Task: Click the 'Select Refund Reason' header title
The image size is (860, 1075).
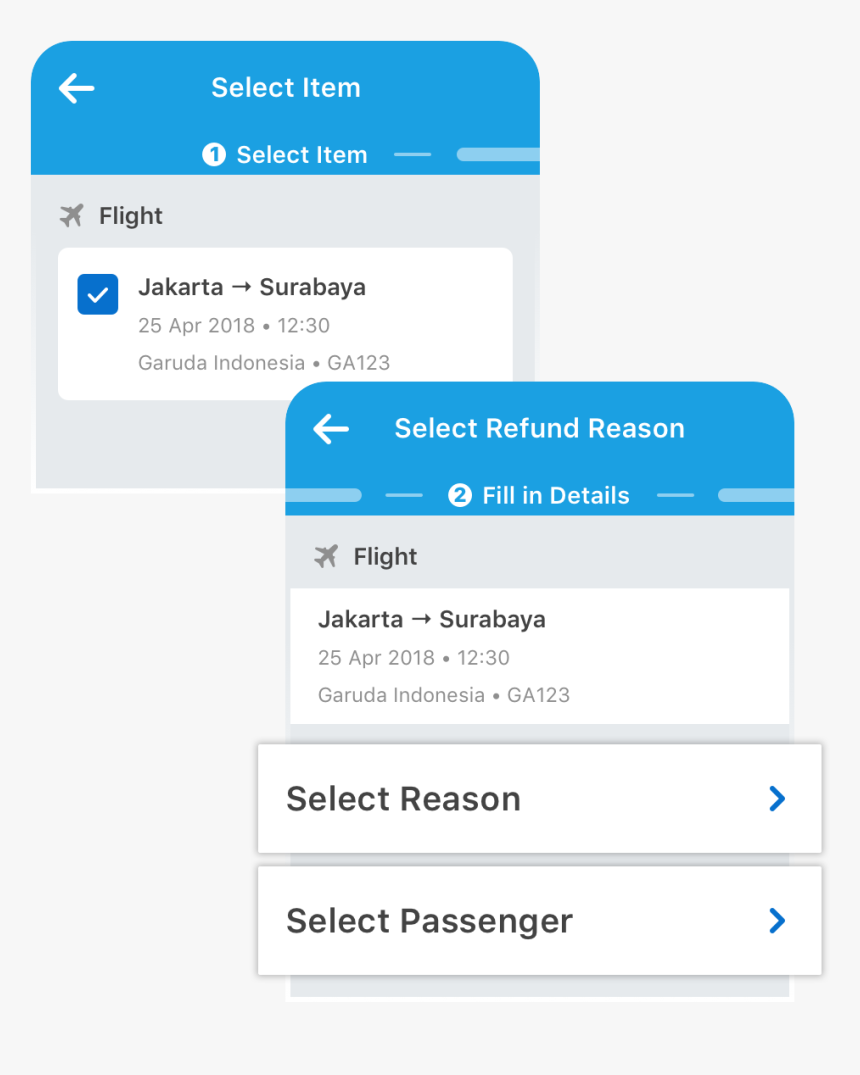Action: (539, 429)
